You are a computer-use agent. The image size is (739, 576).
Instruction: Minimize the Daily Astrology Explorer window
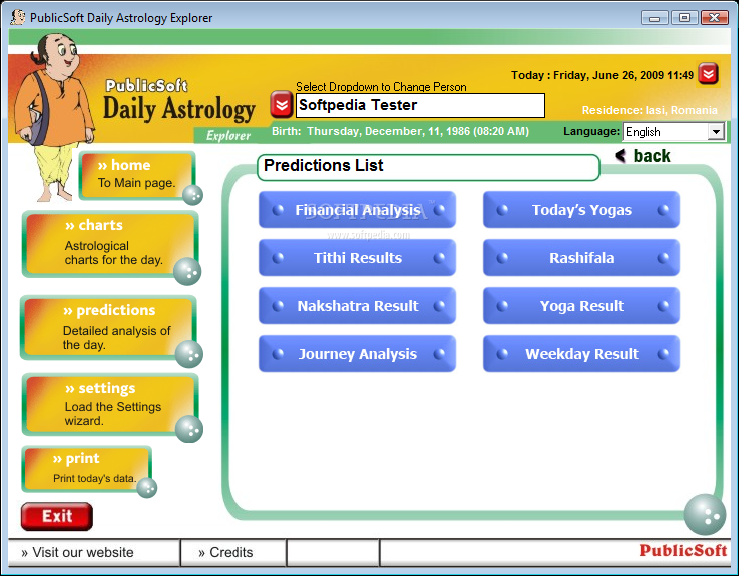point(654,18)
